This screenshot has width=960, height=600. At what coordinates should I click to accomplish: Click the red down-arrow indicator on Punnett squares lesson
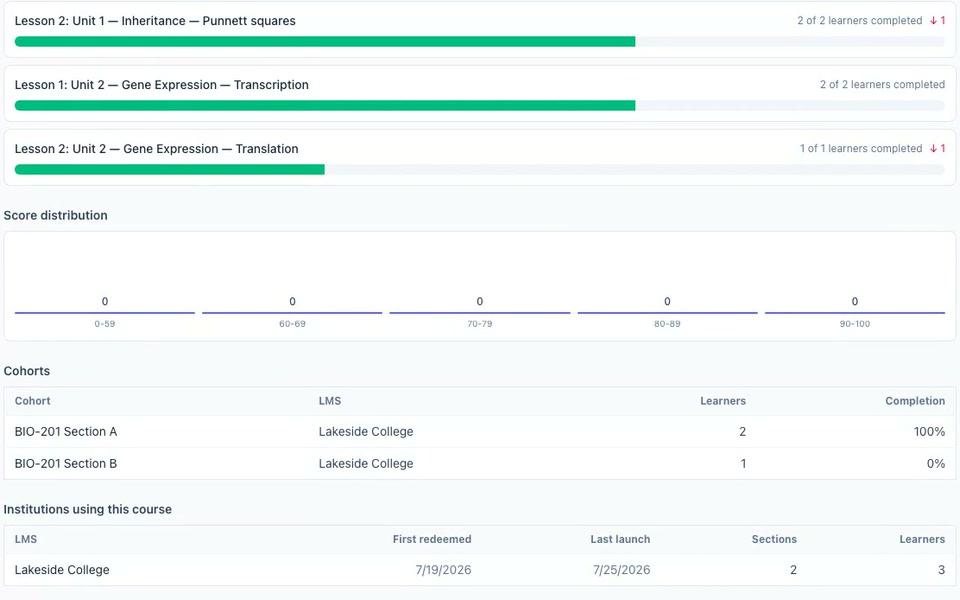click(937, 21)
